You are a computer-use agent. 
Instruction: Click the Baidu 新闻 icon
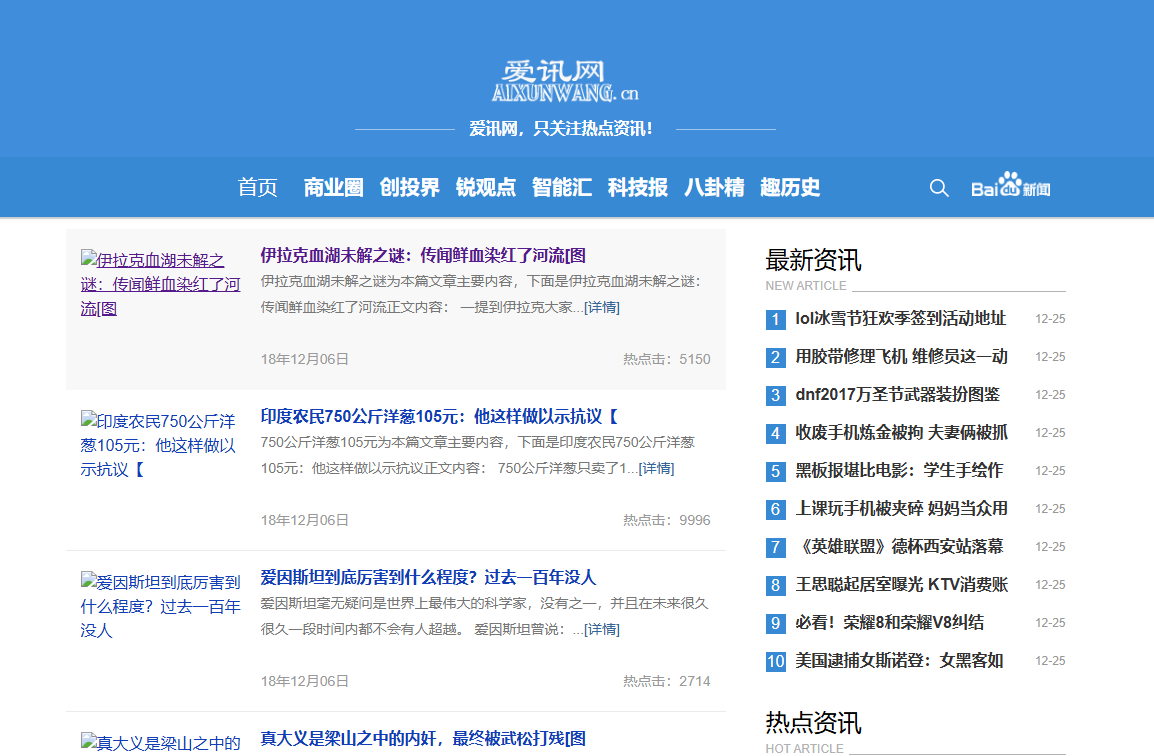coord(1010,187)
